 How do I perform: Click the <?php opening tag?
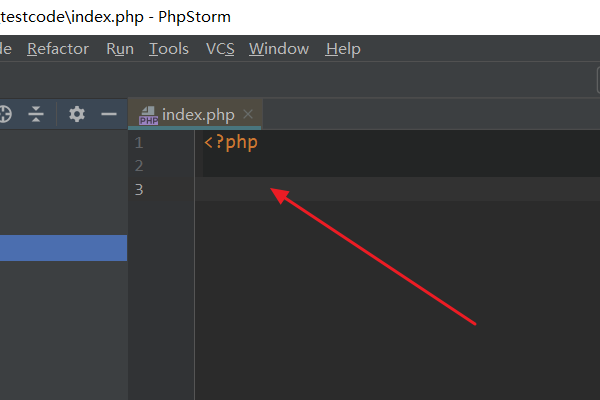tap(231, 142)
